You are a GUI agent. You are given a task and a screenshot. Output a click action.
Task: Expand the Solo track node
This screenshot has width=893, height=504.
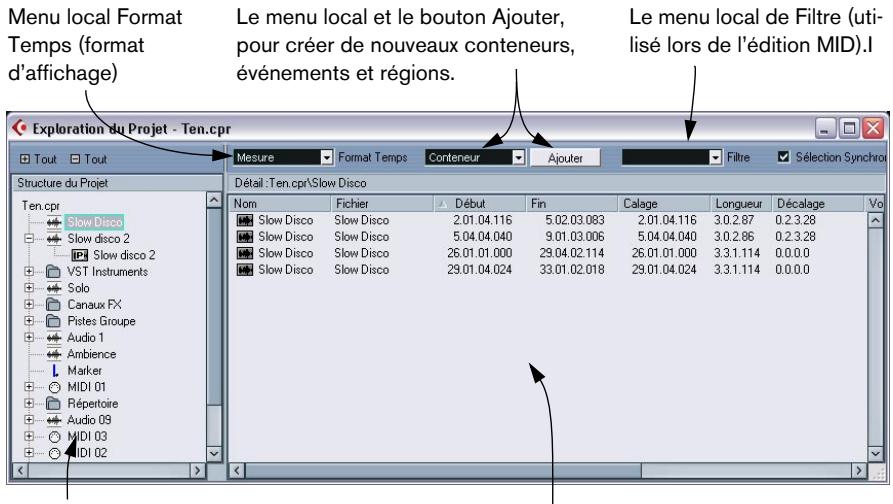29,288
